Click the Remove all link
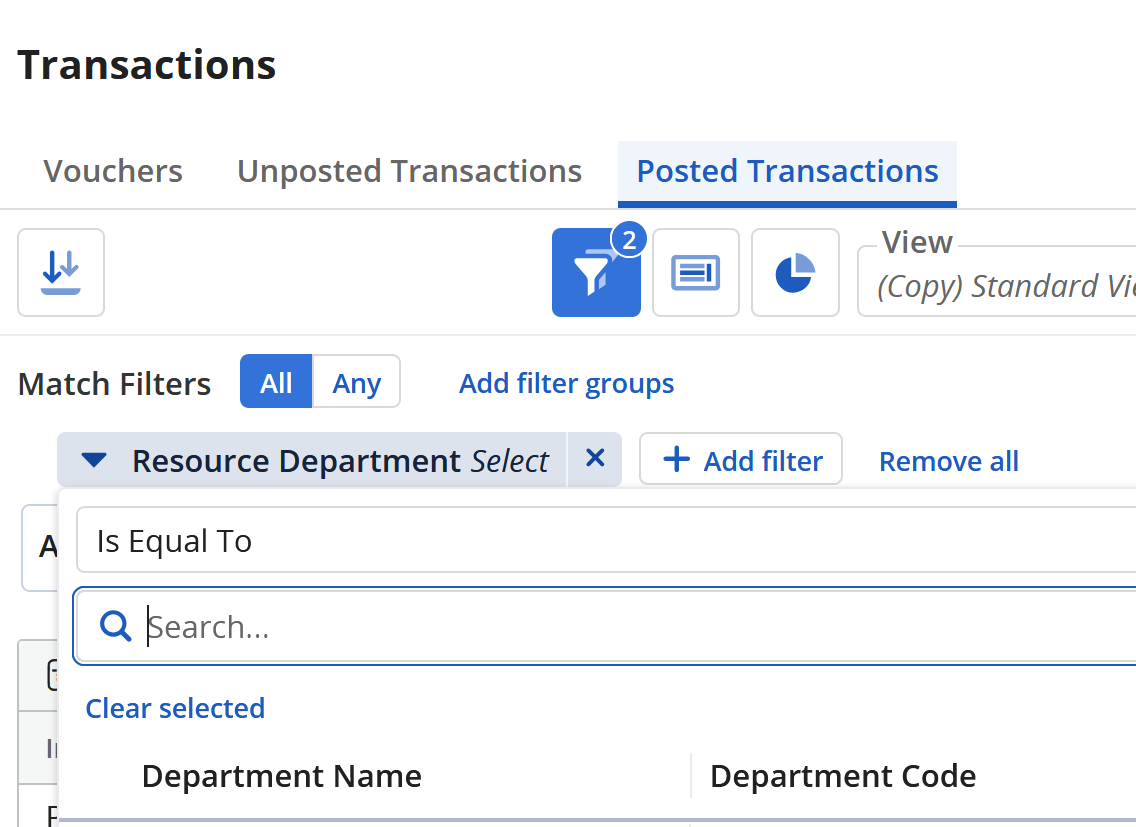Screen dimensions: 1136x827 click(x=948, y=461)
